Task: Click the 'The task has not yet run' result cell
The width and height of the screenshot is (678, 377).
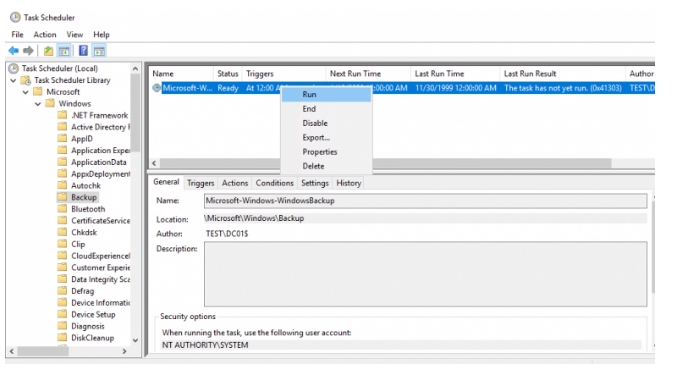Action: [563, 88]
